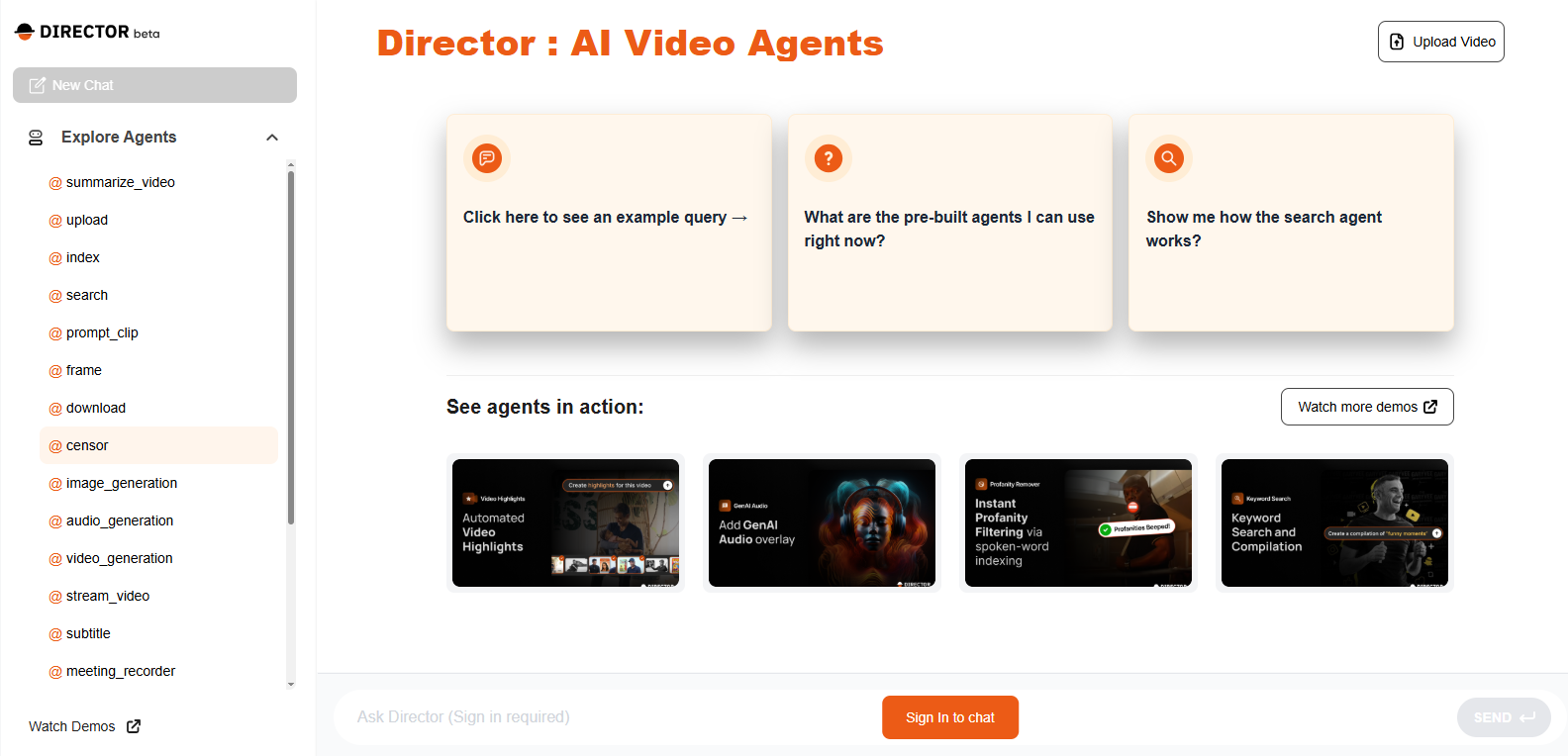This screenshot has height=756, width=1568.
Task: Click the at-sign icon next to frame
Action: click(x=55, y=371)
